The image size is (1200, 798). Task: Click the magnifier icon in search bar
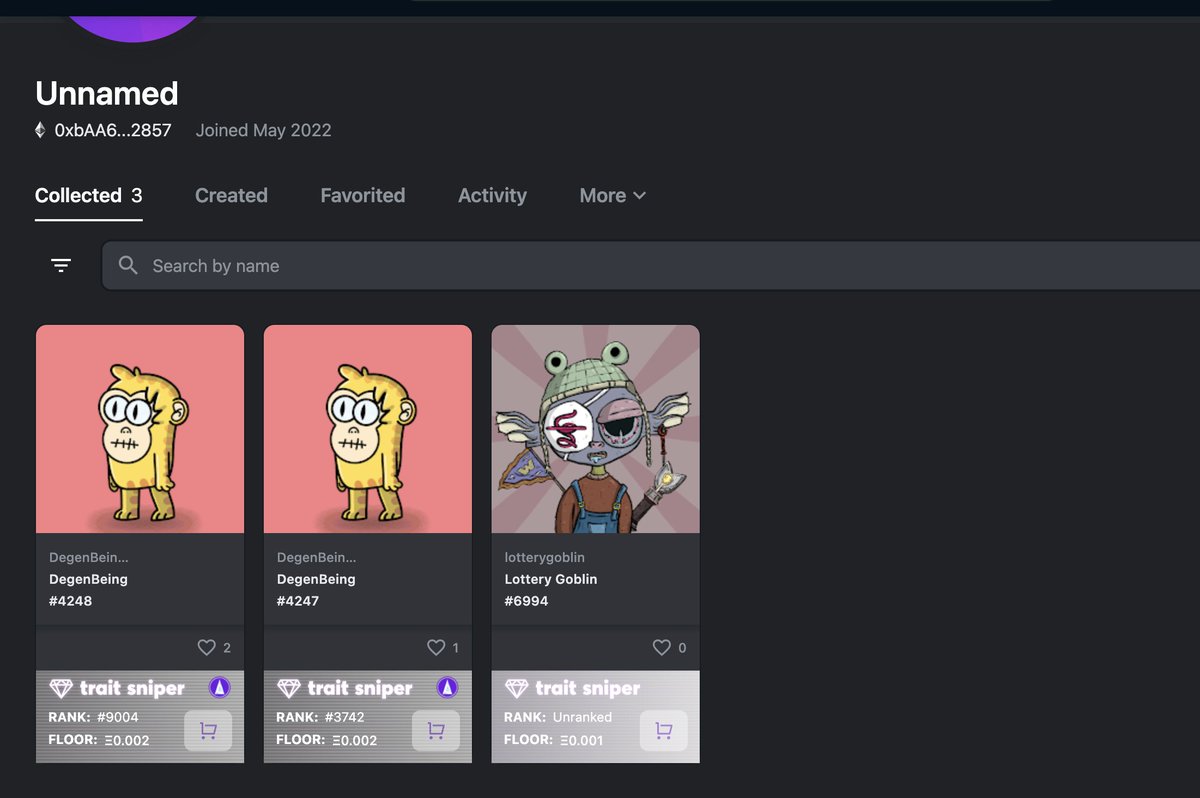click(x=128, y=265)
